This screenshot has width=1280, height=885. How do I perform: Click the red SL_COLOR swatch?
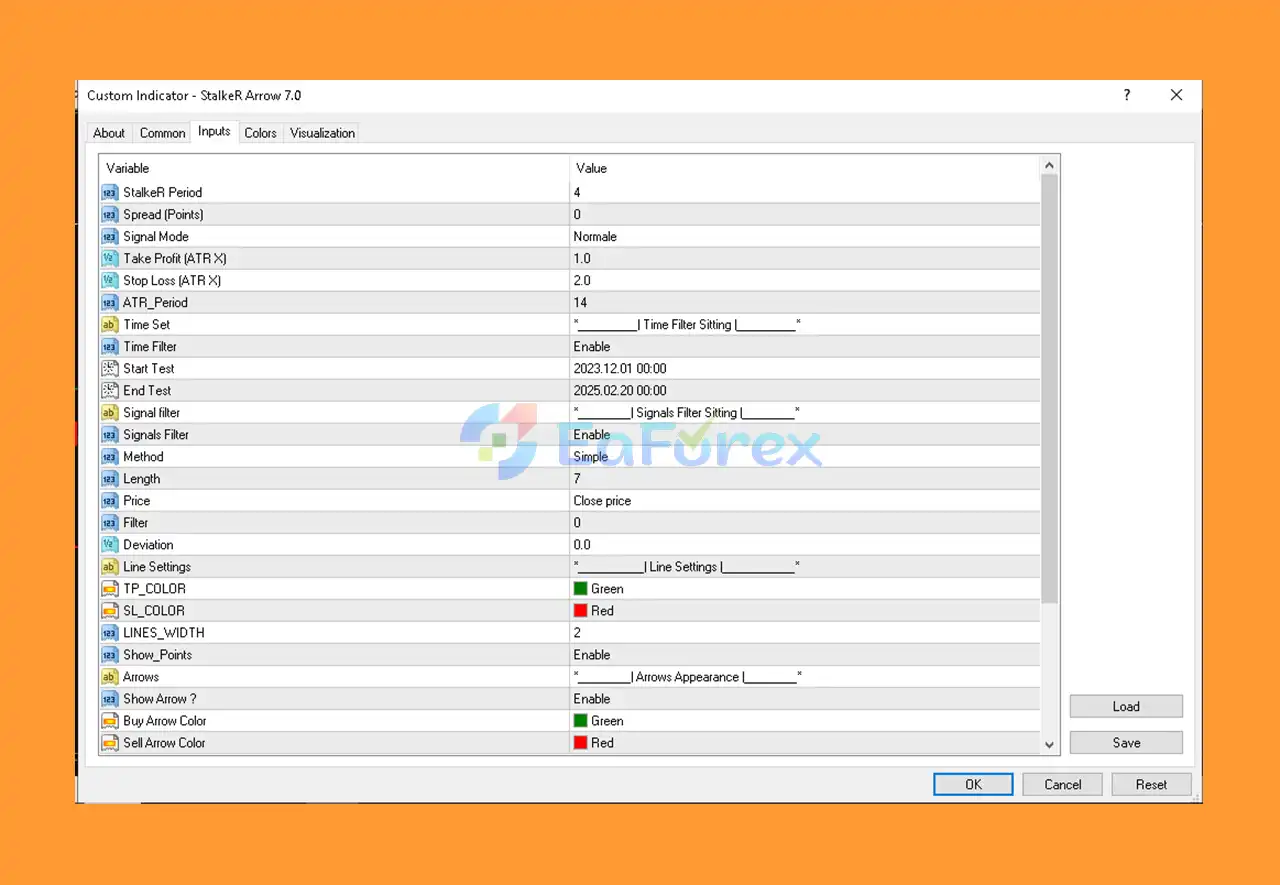coord(580,610)
